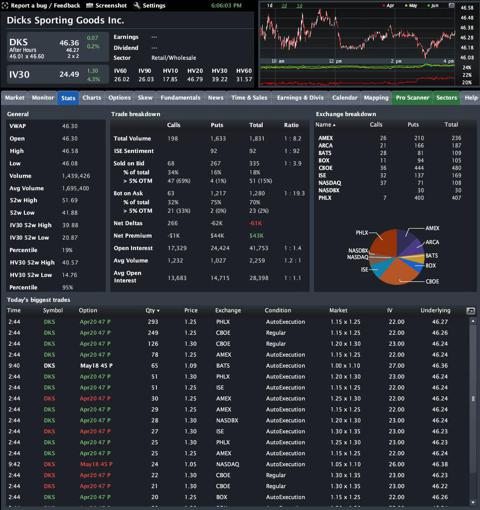Click the bug report icon
The image size is (480, 510).
click(x=5, y=5)
